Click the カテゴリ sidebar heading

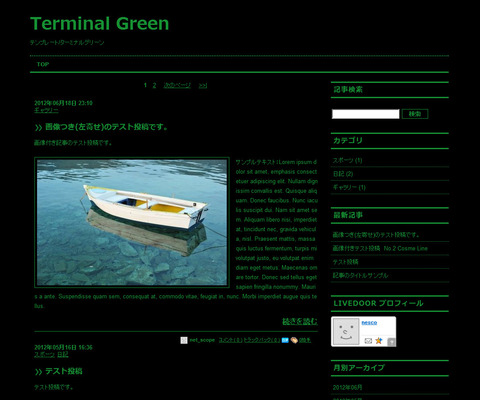click(x=348, y=141)
